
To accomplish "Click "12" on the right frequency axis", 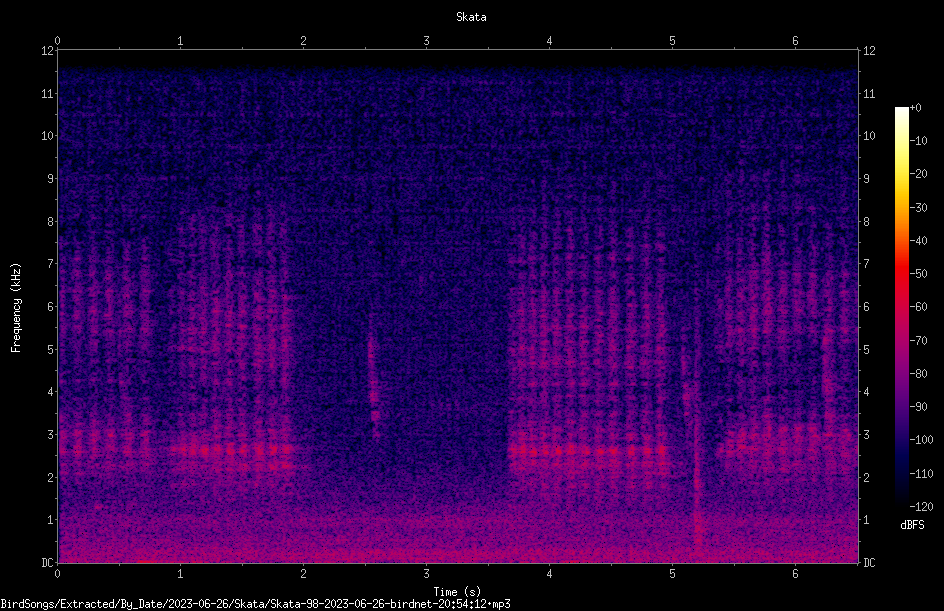I will coord(869,51).
